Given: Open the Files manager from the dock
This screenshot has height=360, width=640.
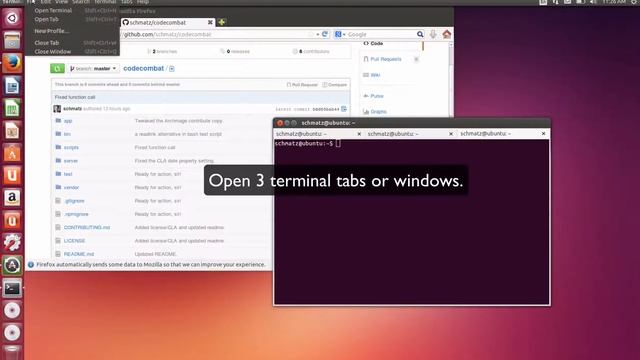Looking at the screenshot, I should (12, 40).
